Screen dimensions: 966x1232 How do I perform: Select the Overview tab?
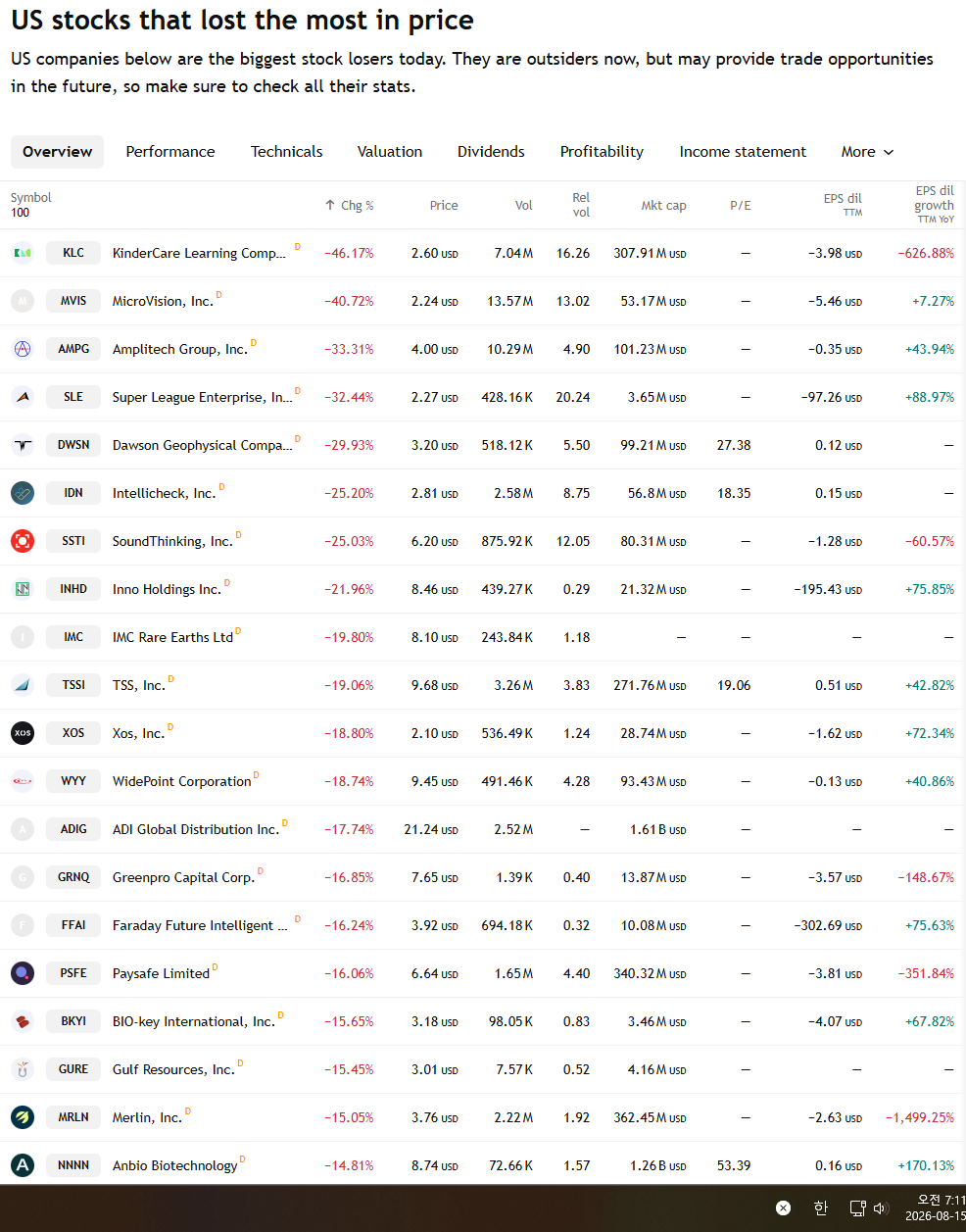58,152
